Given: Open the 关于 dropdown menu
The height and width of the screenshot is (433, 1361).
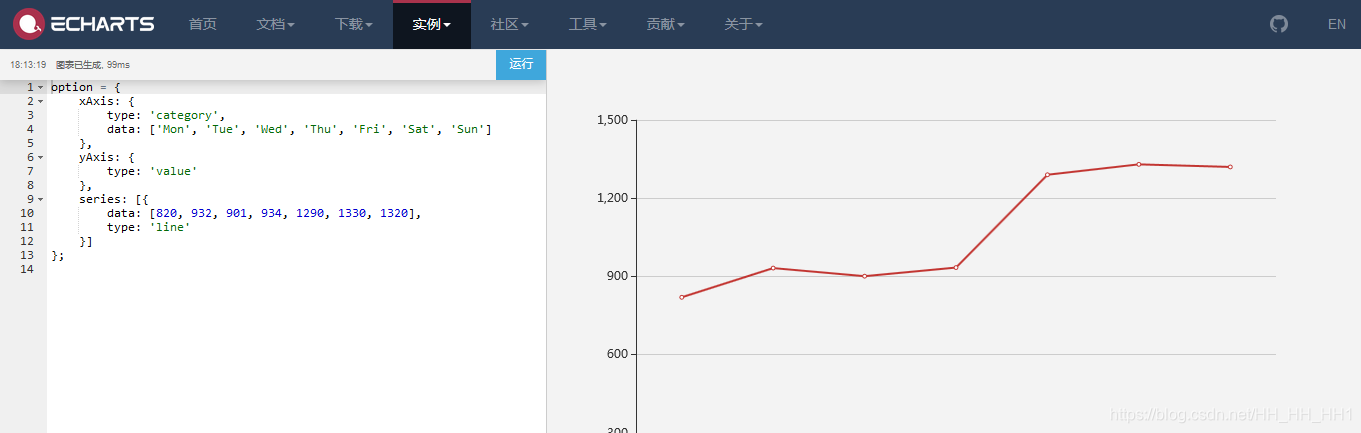Looking at the screenshot, I should pos(743,24).
